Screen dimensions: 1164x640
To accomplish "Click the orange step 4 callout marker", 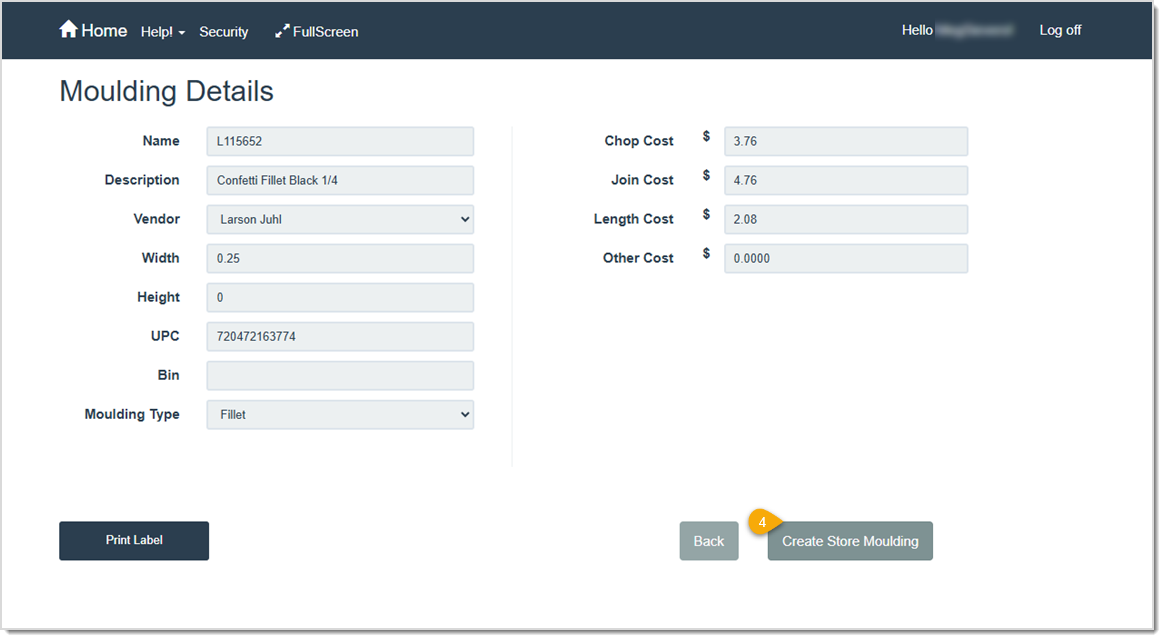I will [x=761, y=521].
